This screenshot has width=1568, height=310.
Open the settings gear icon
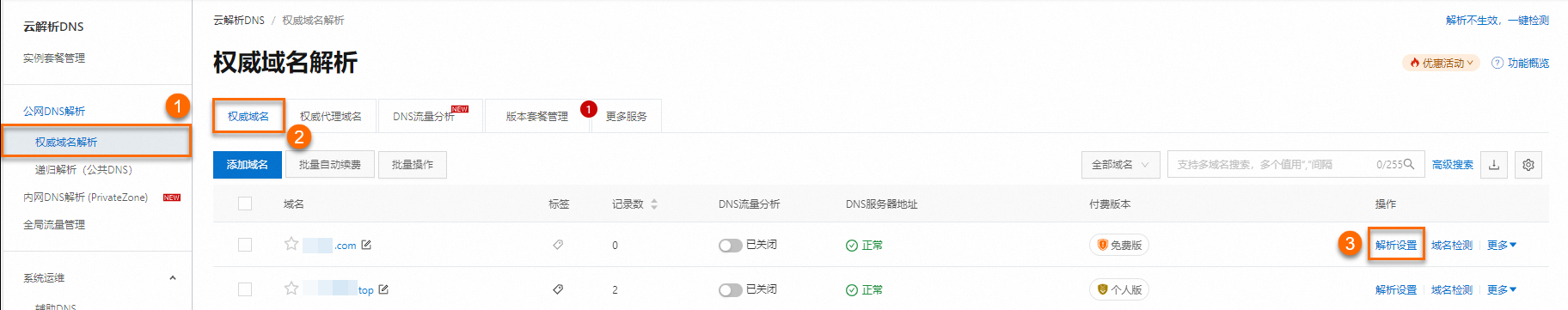pos(1528,165)
